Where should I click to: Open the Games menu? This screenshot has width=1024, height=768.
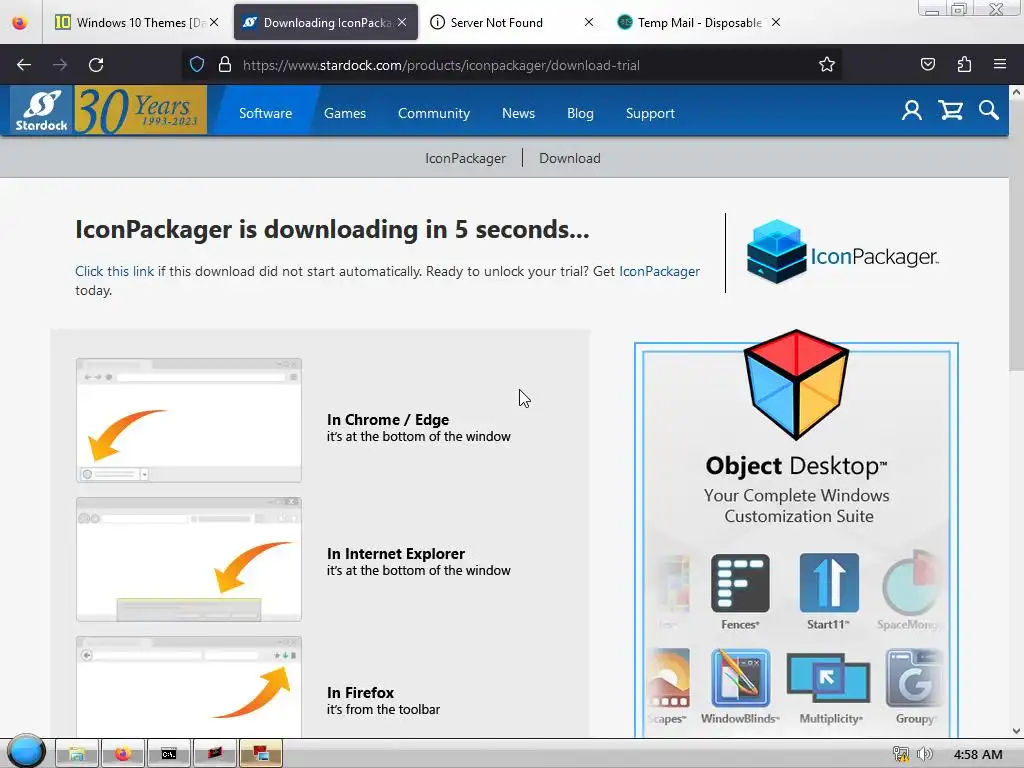point(345,113)
